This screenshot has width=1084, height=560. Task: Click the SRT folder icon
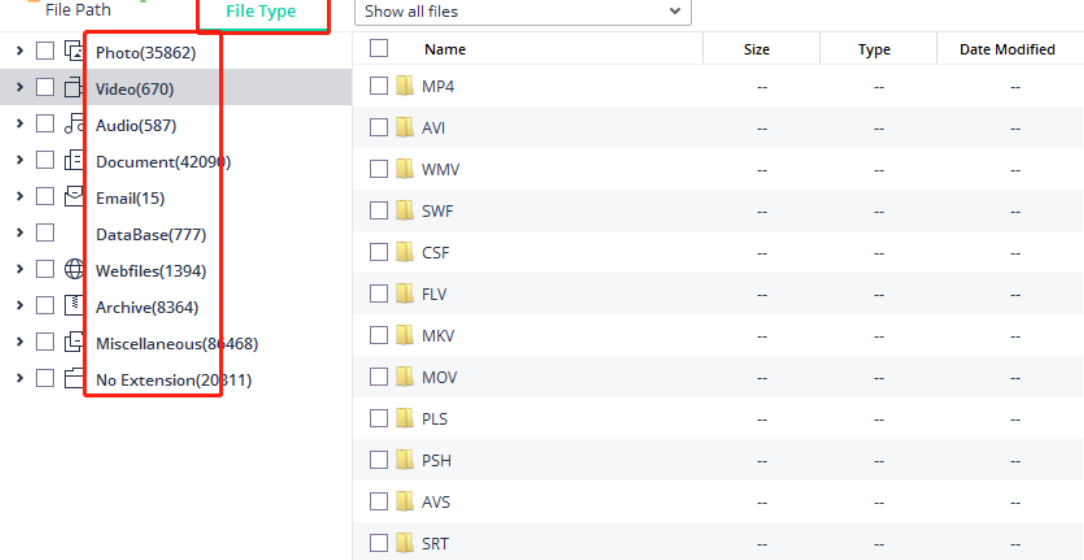[404, 543]
